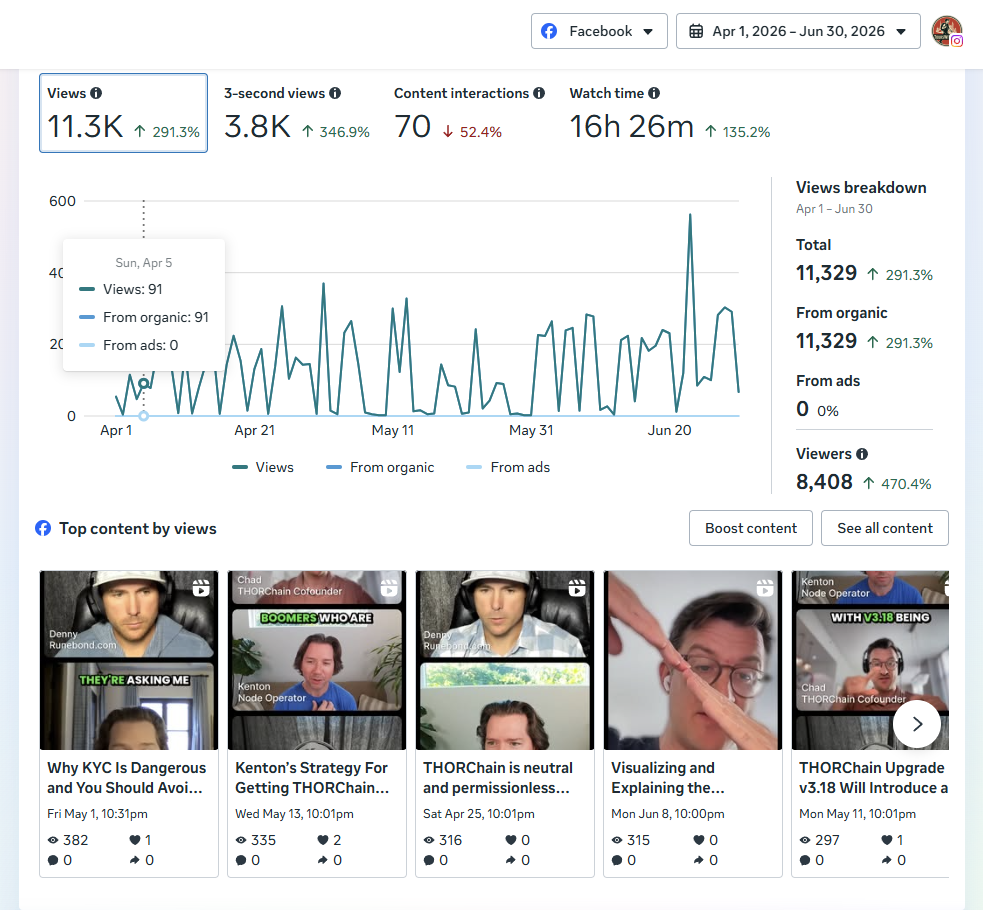Click the info icon next to Viewers
The height and width of the screenshot is (910, 983).
click(862, 454)
